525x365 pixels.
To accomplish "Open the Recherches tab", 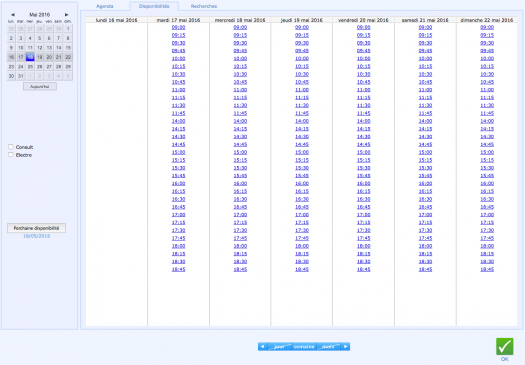I will tap(204, 6).
